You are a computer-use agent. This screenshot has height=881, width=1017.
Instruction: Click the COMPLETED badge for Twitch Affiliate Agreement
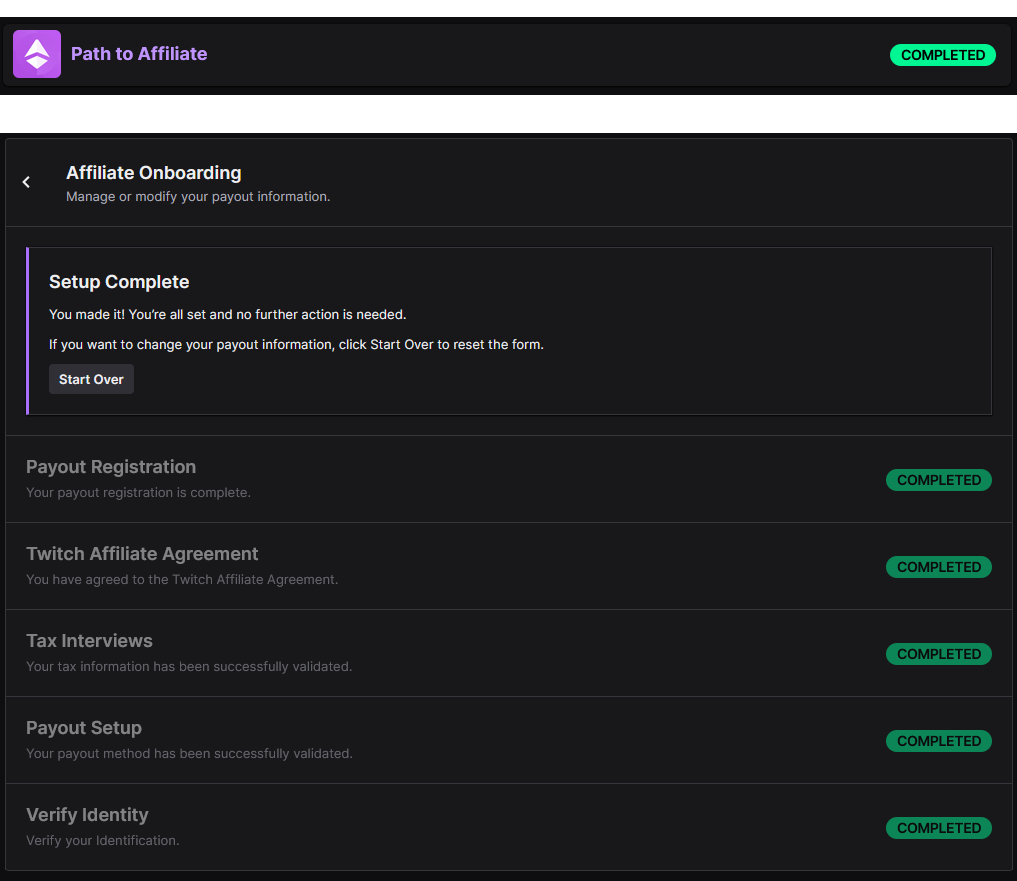pyautogui.click(x=939, y=567)
